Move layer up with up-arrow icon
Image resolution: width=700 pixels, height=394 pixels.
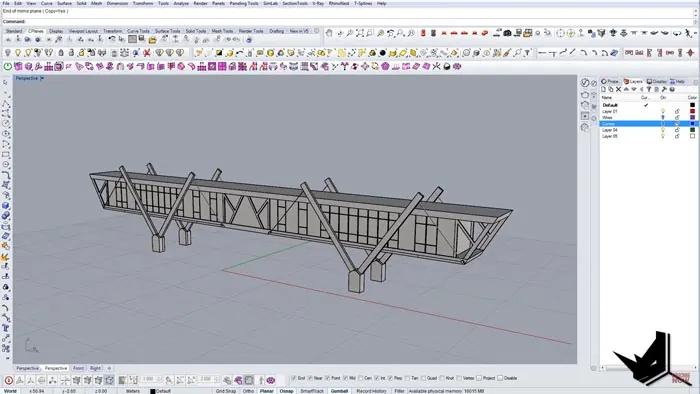626,89
